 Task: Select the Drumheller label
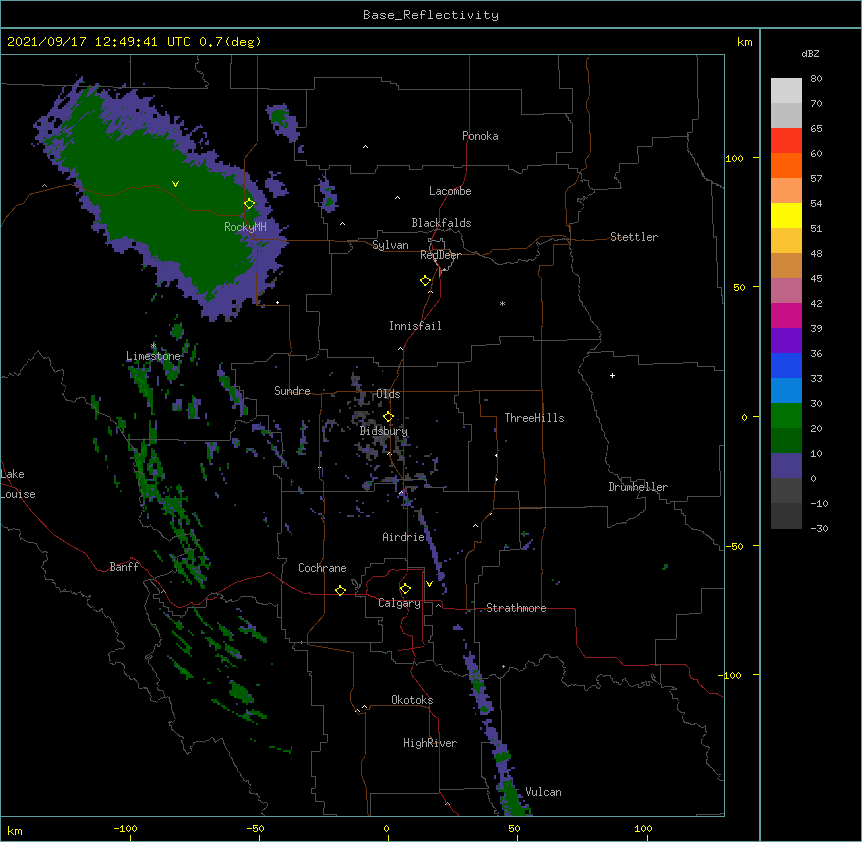coord(638,487)
